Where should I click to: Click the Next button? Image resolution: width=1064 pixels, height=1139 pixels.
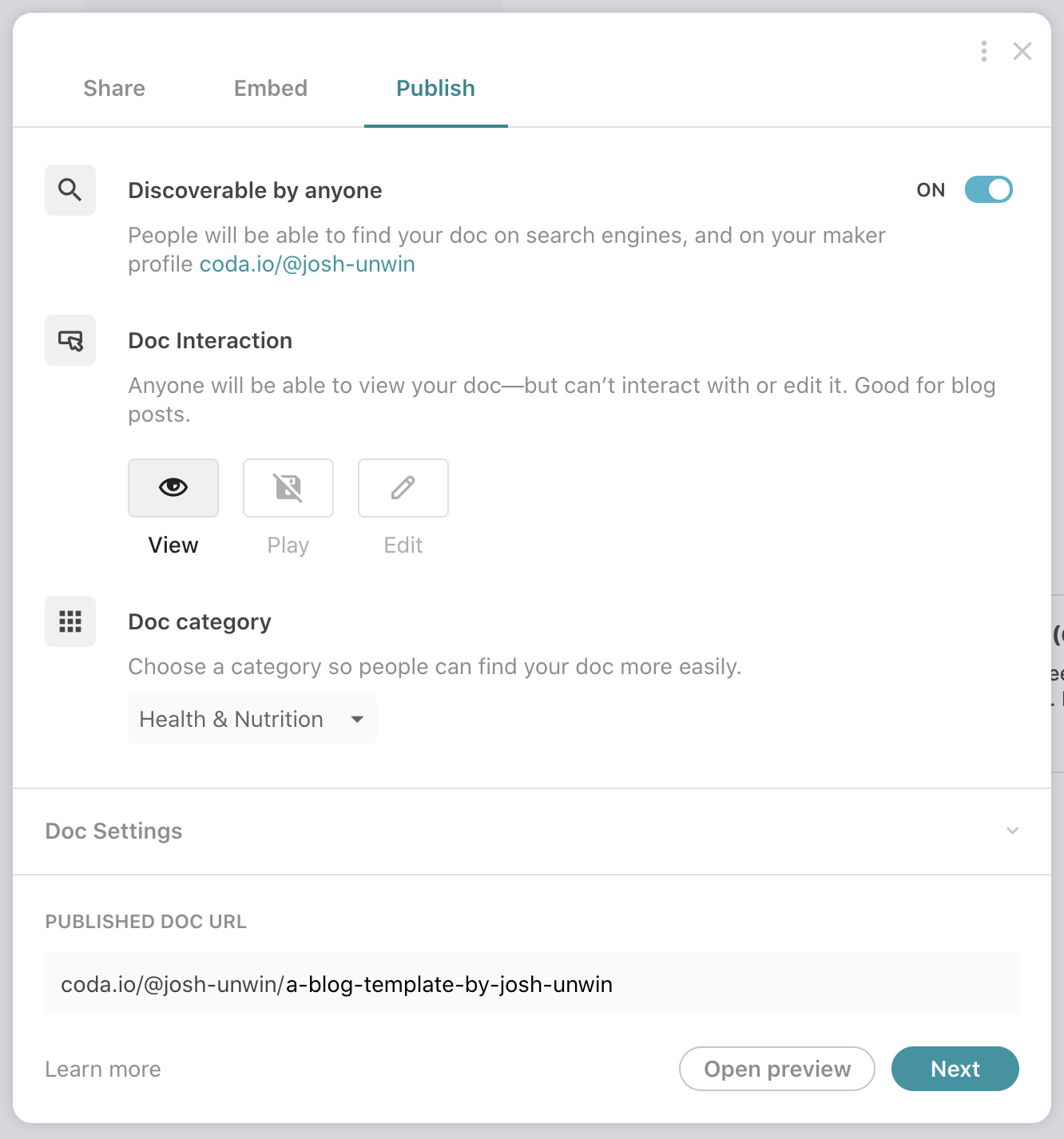tap(955, 1069)
